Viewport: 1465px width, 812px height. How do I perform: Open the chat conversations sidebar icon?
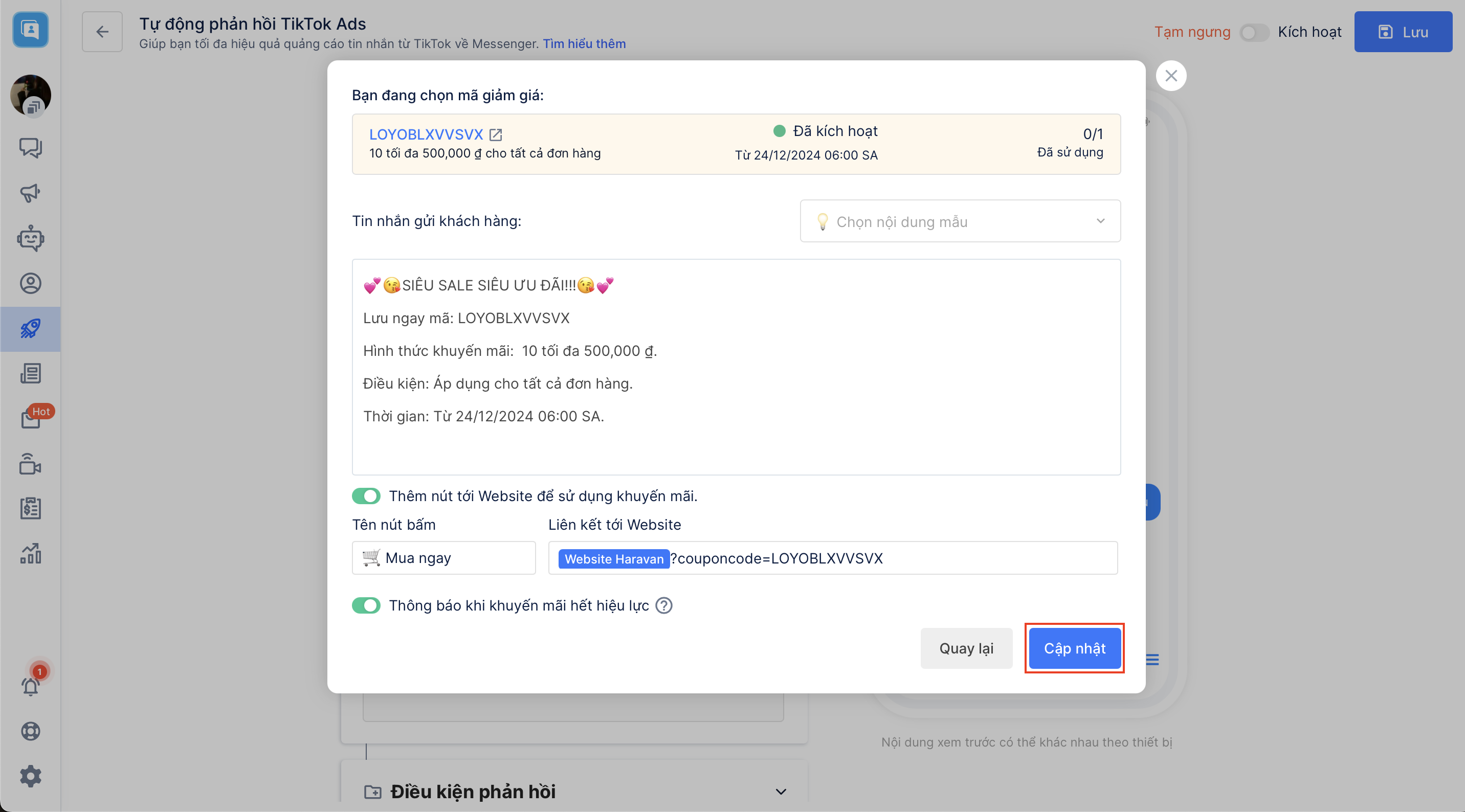(x=30, y=148)
